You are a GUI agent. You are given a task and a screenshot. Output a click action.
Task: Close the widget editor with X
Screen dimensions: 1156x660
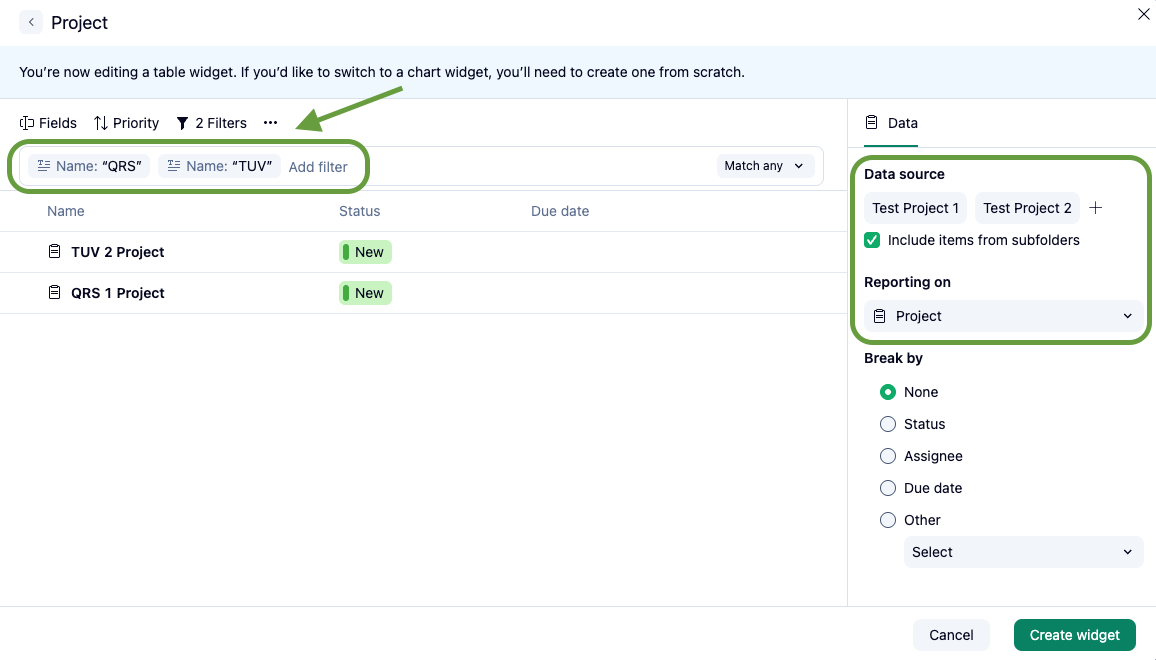tap(1144, 14)
